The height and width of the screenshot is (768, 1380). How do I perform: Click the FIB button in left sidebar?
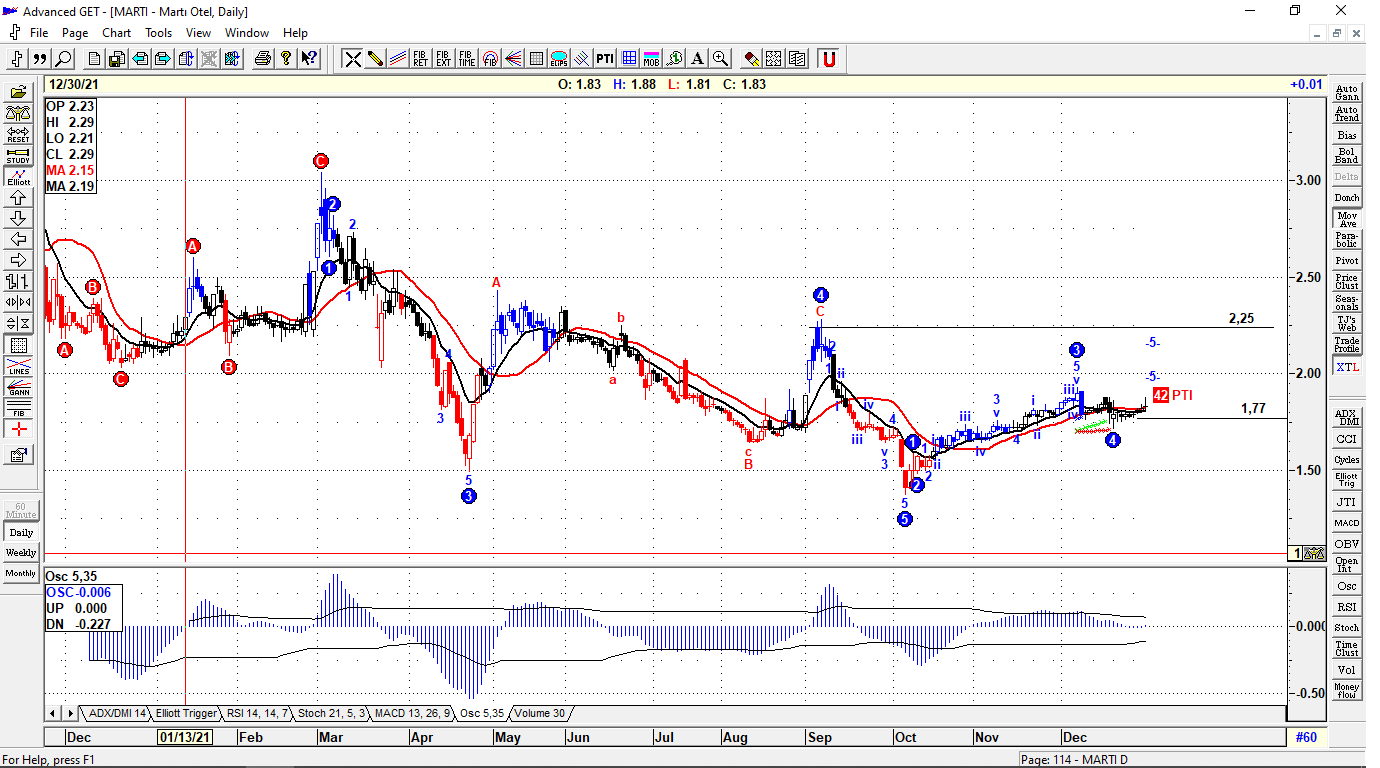click(x=18, y=409)
